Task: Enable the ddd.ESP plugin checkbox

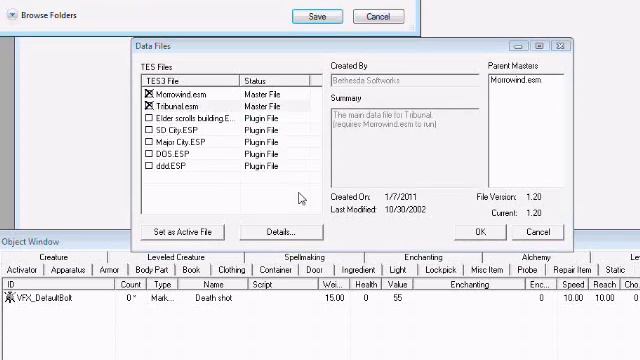Action: click(149, 166)
